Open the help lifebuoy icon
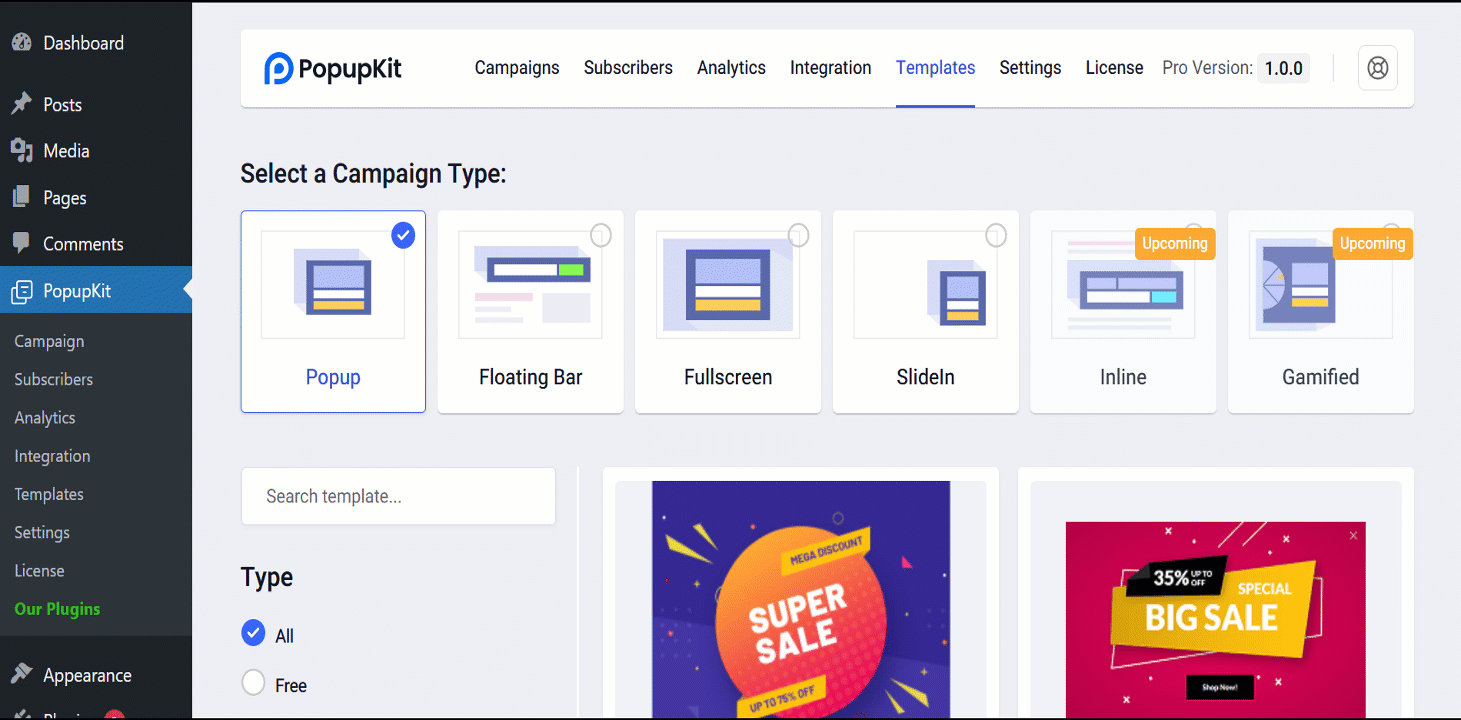This screenshot has width=1461, height=720. 1377,68
